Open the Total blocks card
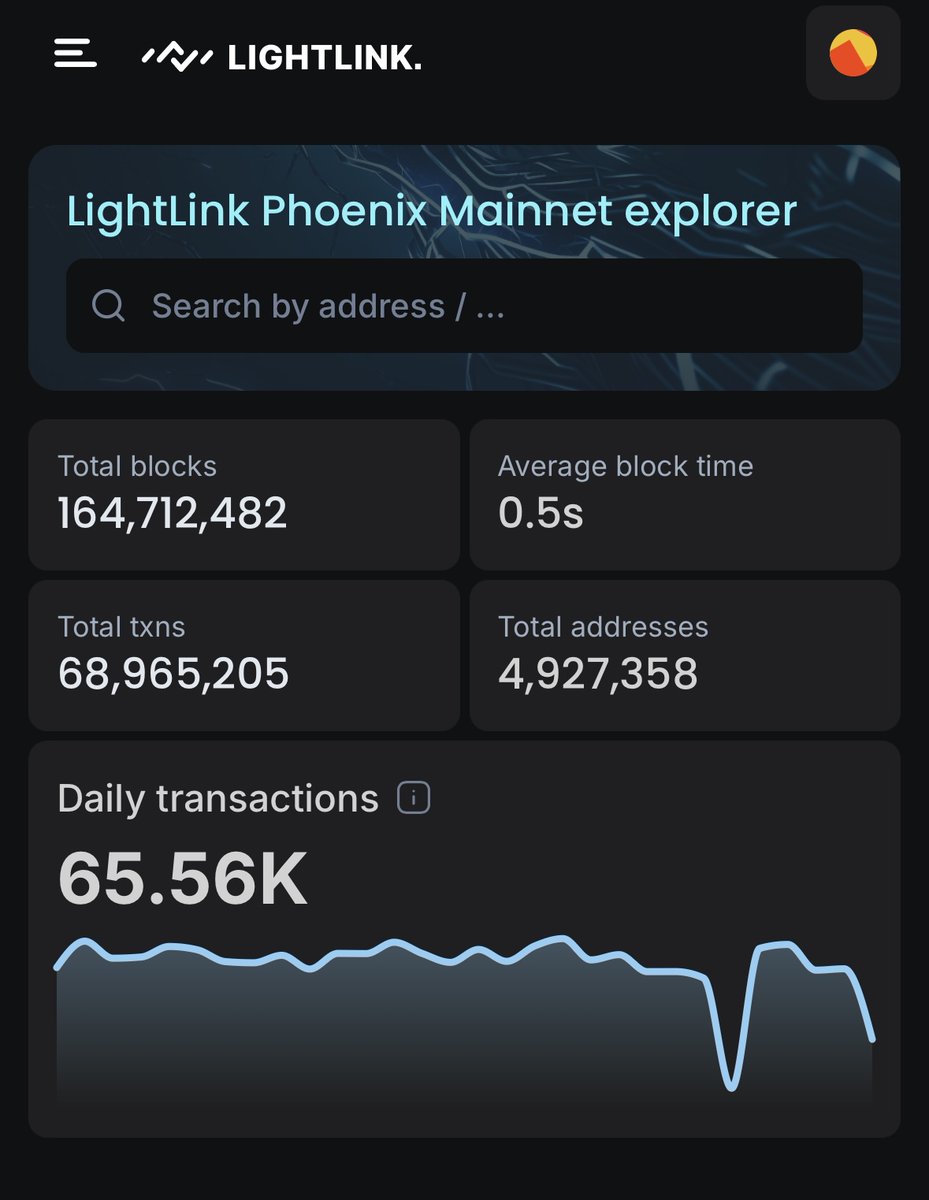Screen dimensions: 929x1200 click(x=243, y=494)
